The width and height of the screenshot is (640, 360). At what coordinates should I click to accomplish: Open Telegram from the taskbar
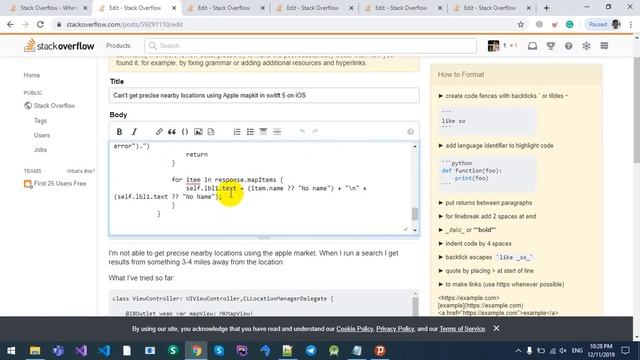[311, 351]
